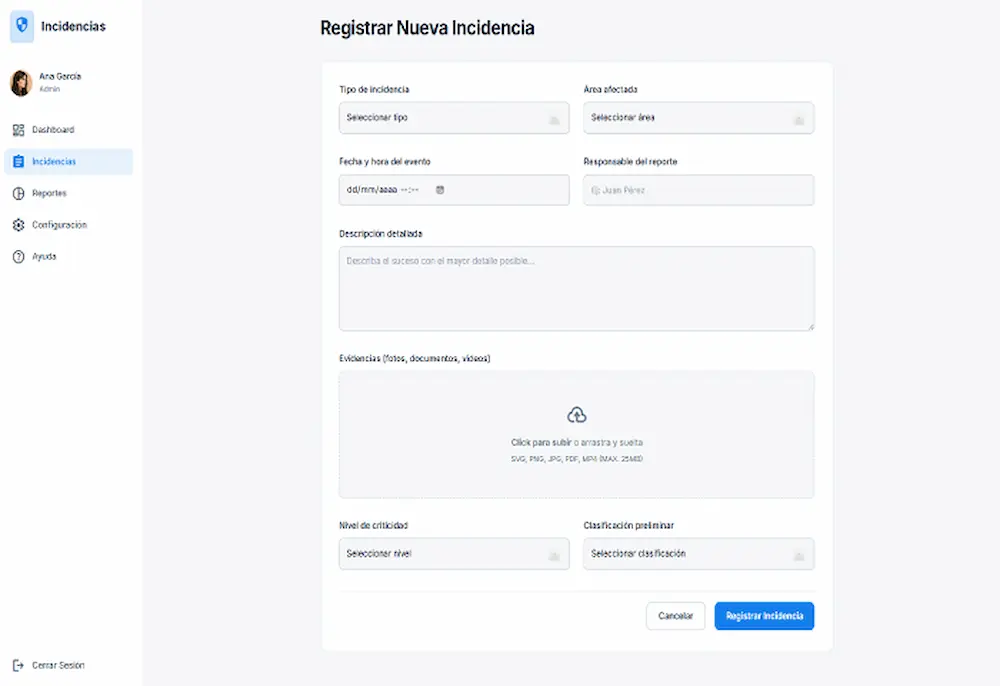
Task: Navigate to Reportes in the sidebar
Action: pyautogui.click(x=48, y=193)
